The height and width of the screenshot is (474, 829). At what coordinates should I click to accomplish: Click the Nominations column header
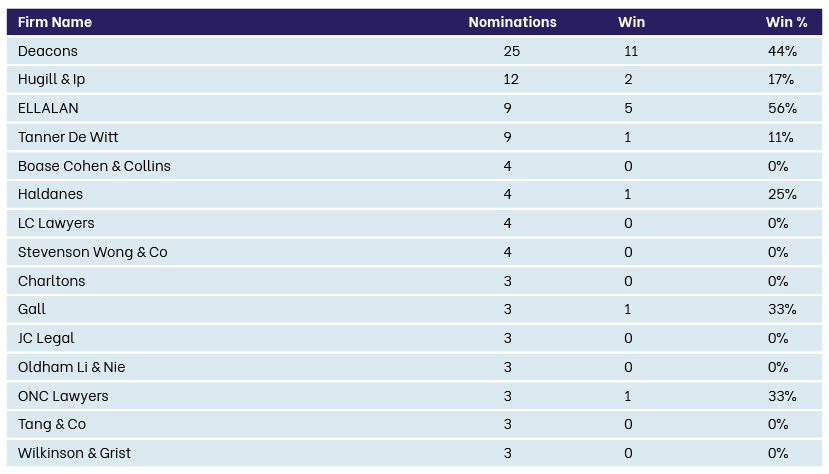pos(512,22)
